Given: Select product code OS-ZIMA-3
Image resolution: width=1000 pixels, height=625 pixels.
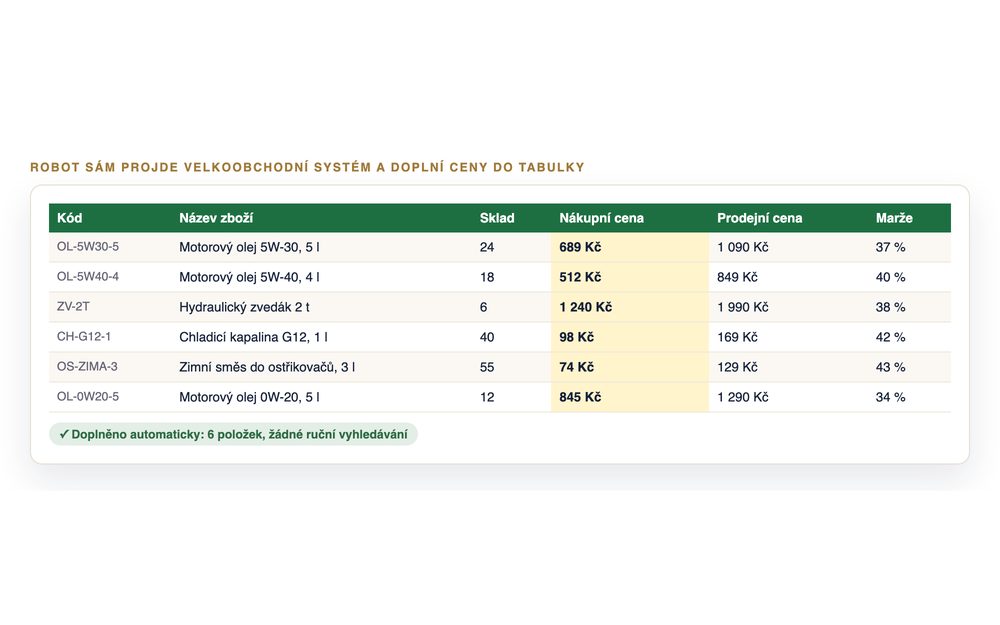Looking at the screenshot, I should tap(87, 367).
